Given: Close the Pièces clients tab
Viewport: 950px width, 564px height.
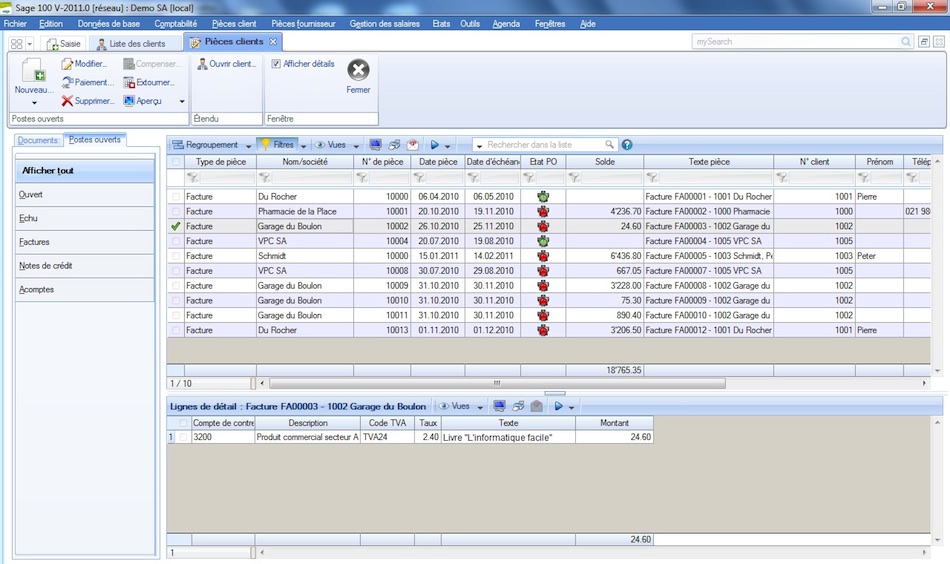Looking at the screenshot, I should [273, 42].
